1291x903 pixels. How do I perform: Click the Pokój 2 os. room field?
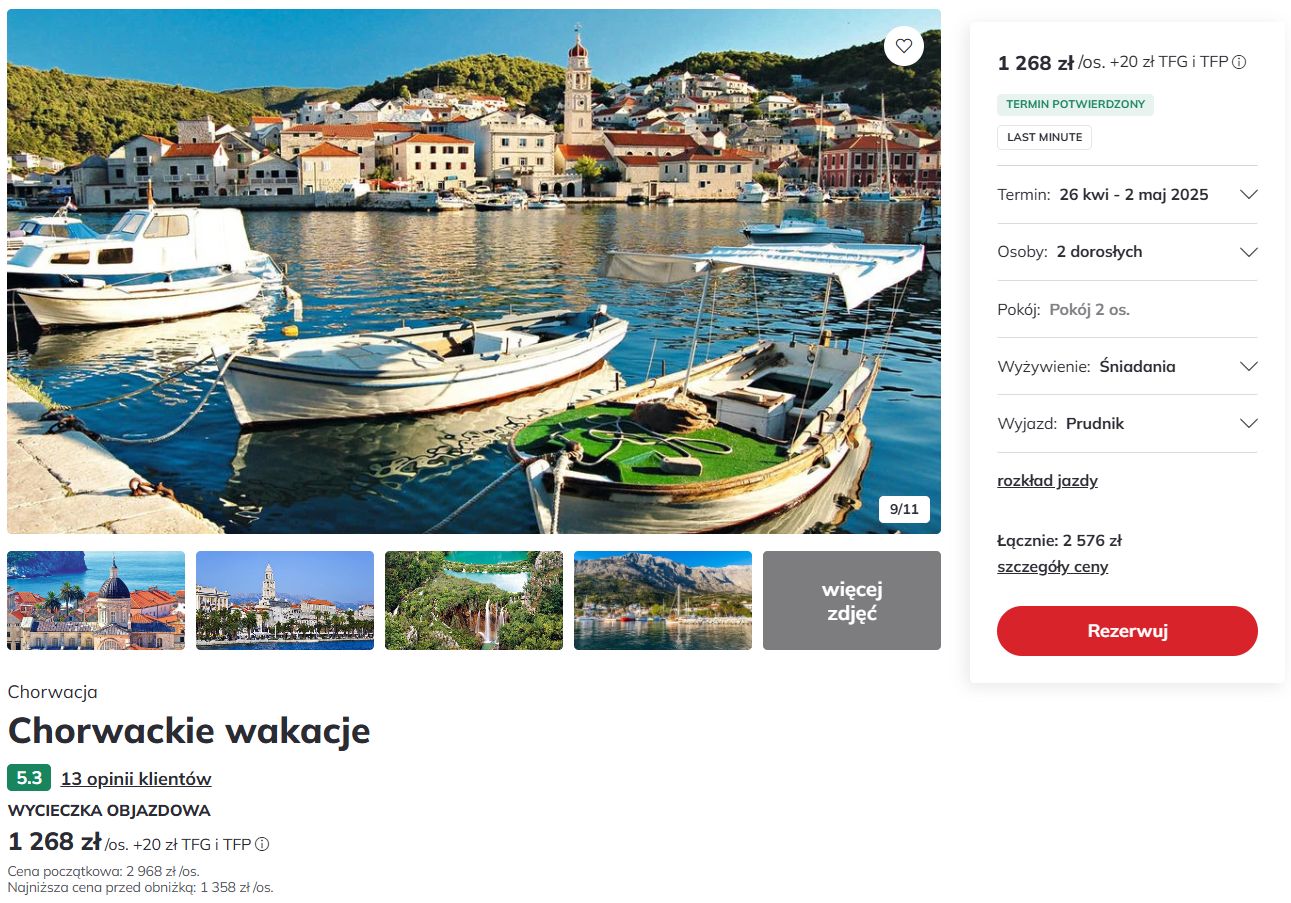tap(1127, 309)
